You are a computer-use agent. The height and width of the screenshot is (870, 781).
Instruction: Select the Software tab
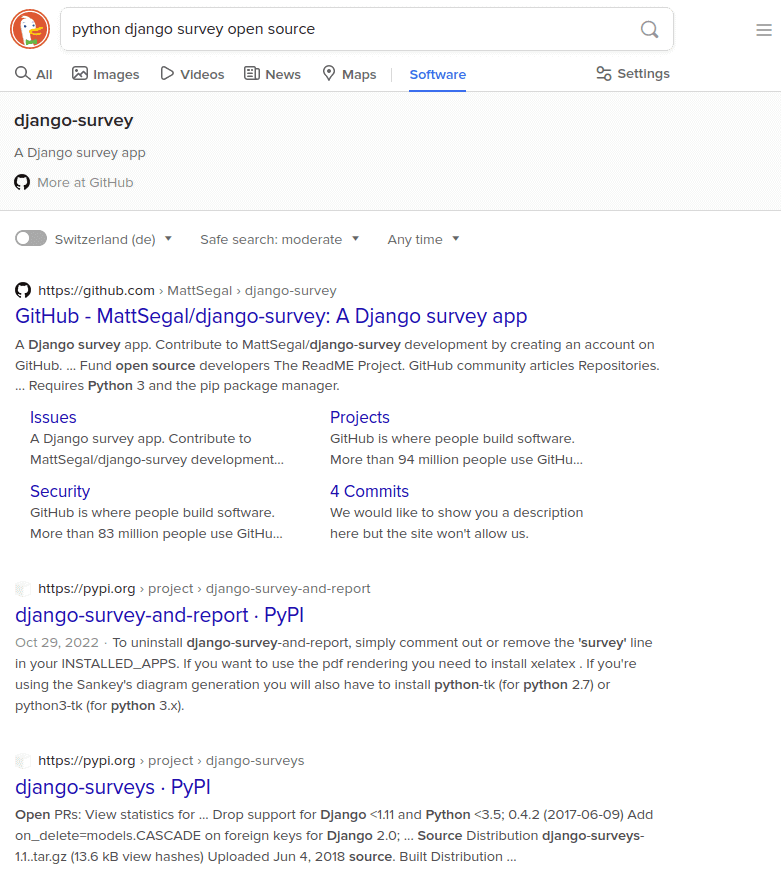point(438,74)
